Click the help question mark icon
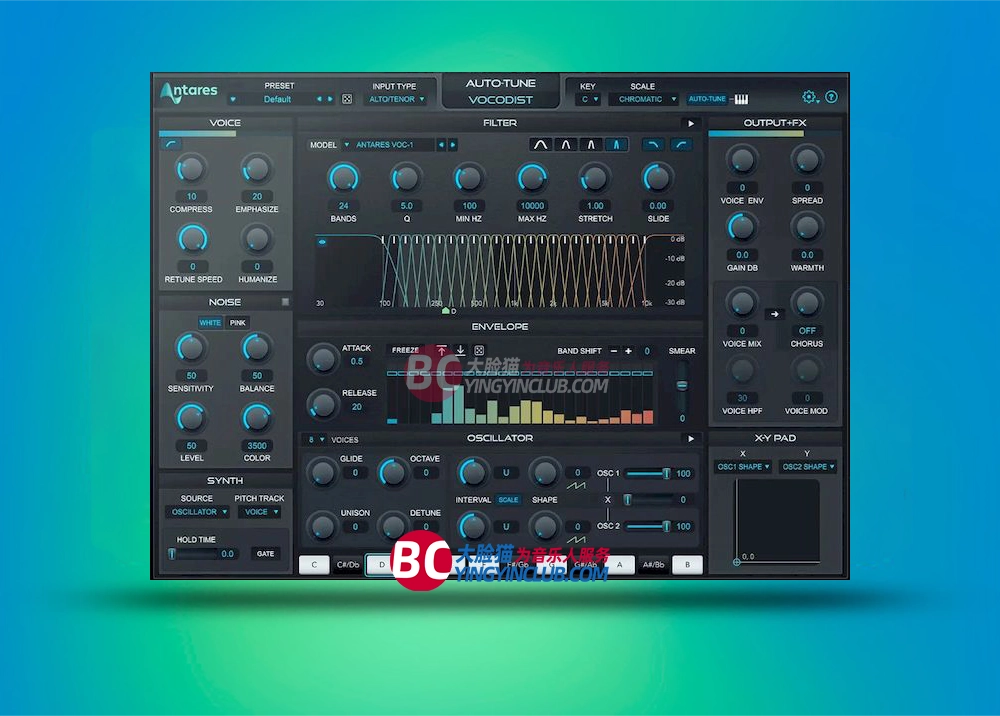This screenshot has width=1000, height=716. pos(831,97)
